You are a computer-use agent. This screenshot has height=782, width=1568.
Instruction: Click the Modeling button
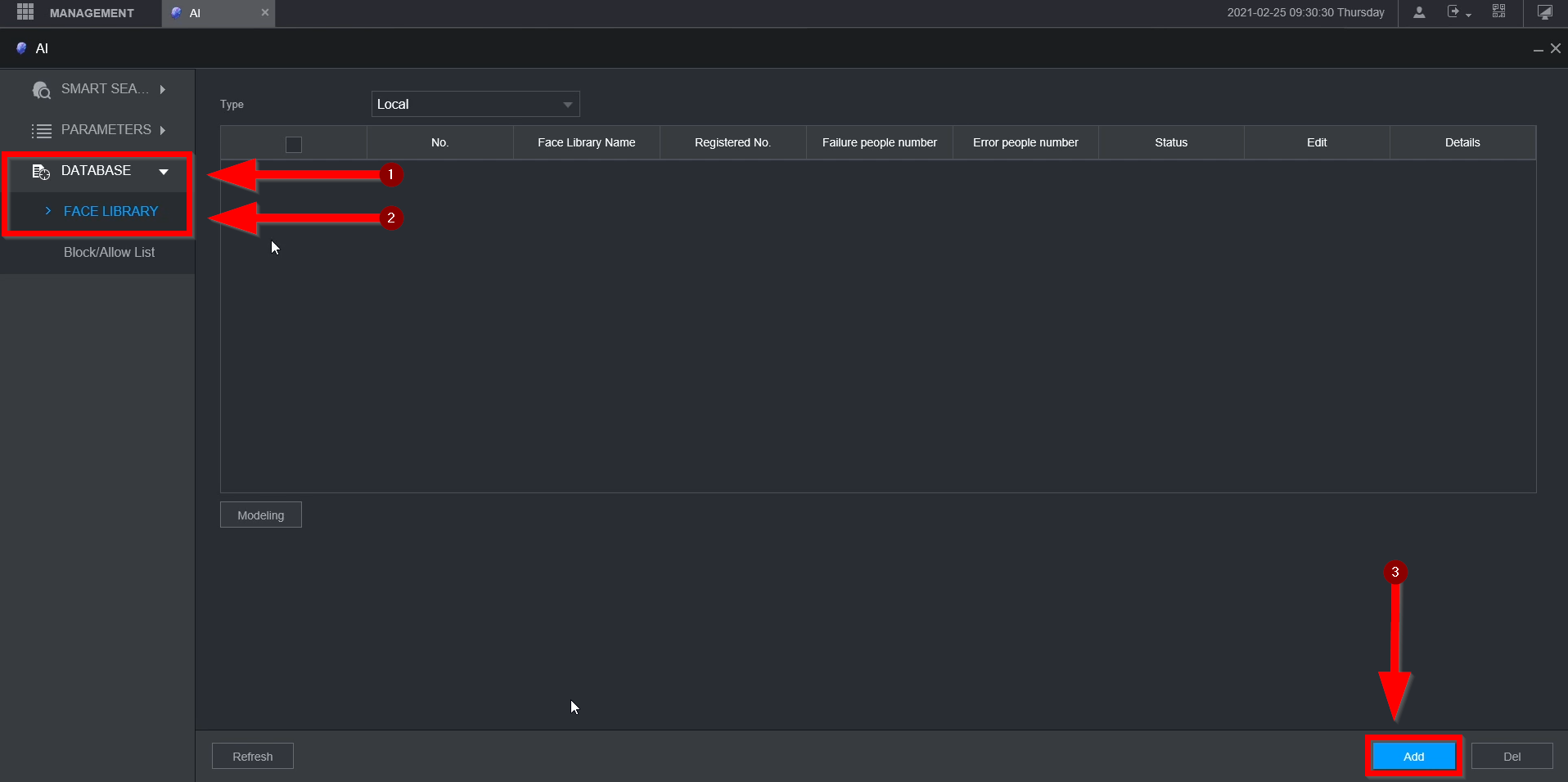pyautogui.click(x=261, y=515)
